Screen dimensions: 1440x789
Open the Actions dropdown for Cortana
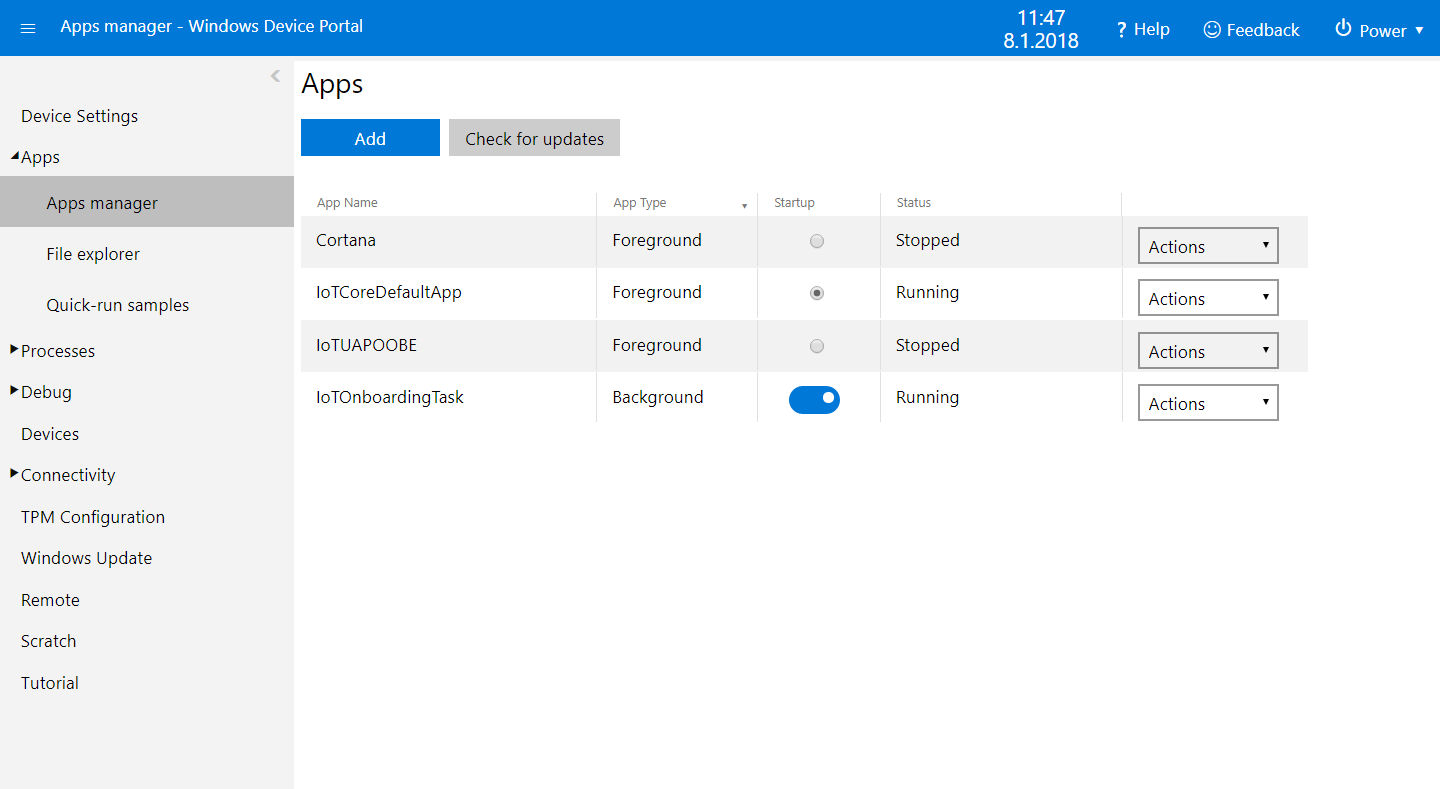point(1208,246)
